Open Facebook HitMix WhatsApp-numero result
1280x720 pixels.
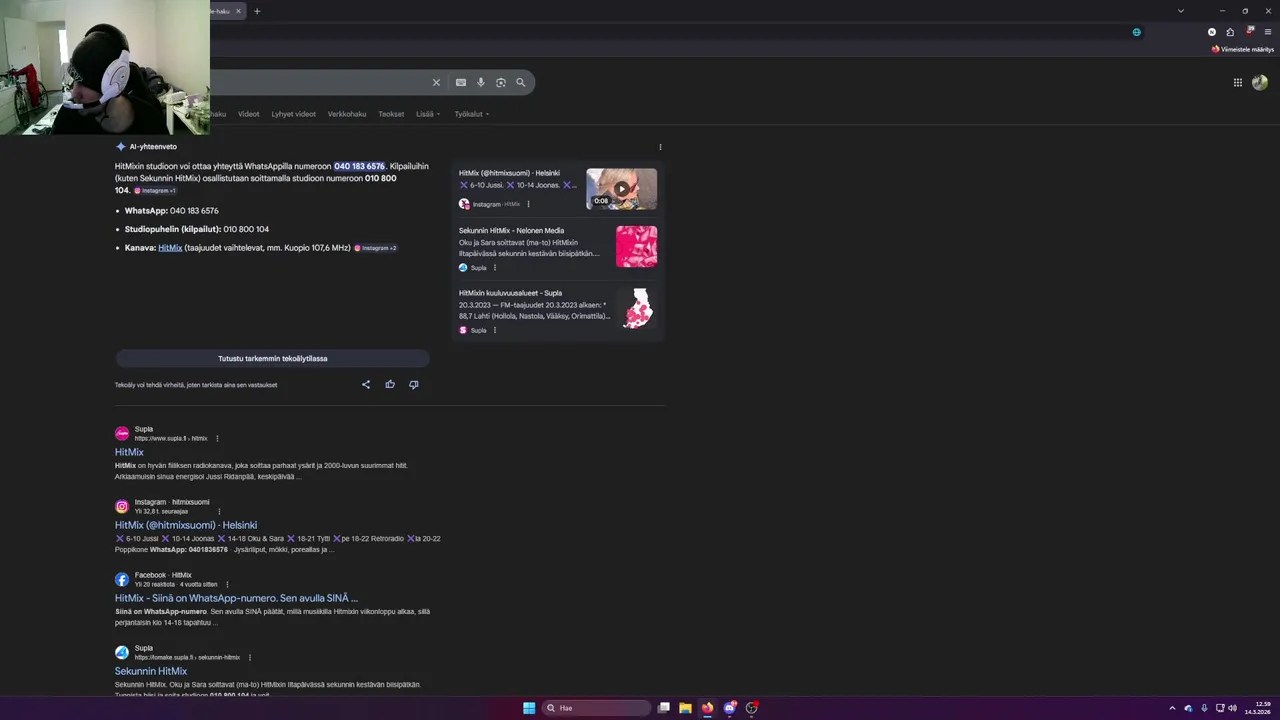click(x=236, y=598)
